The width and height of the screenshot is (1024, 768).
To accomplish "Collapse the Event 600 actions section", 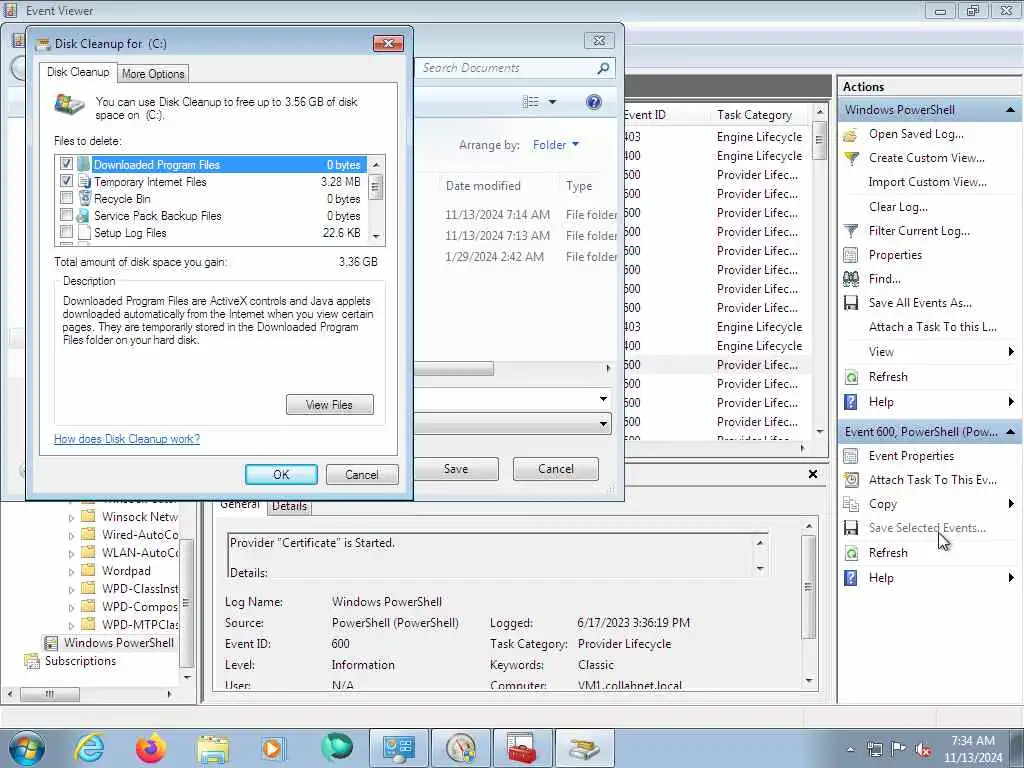I will tap(1010, 432).
